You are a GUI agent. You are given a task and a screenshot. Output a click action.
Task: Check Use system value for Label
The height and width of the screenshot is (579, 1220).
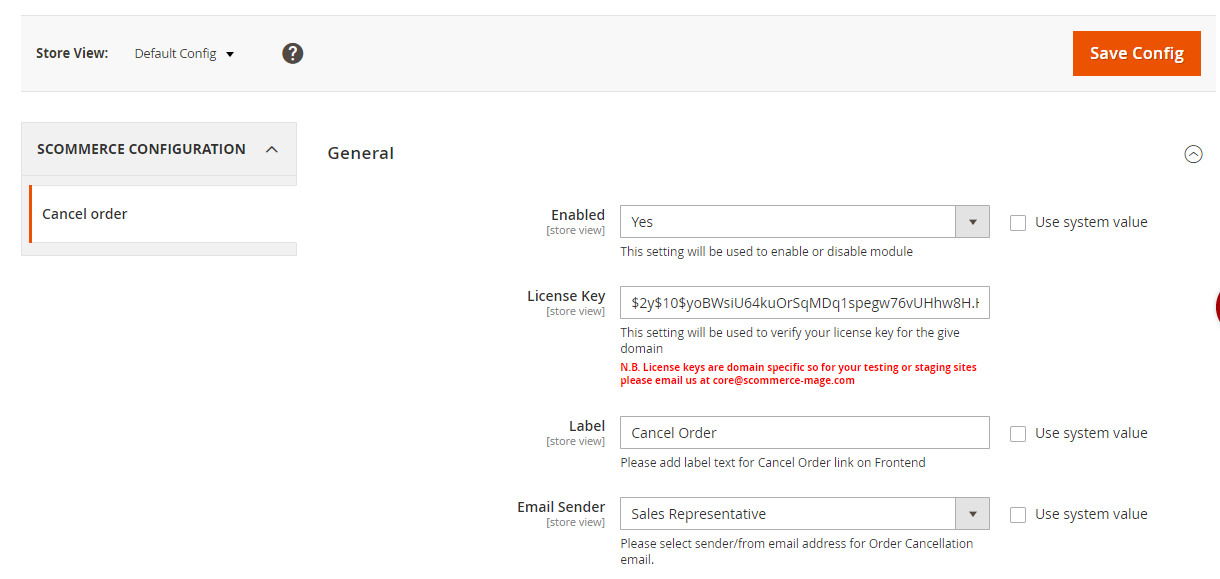tap(1018, 434)
